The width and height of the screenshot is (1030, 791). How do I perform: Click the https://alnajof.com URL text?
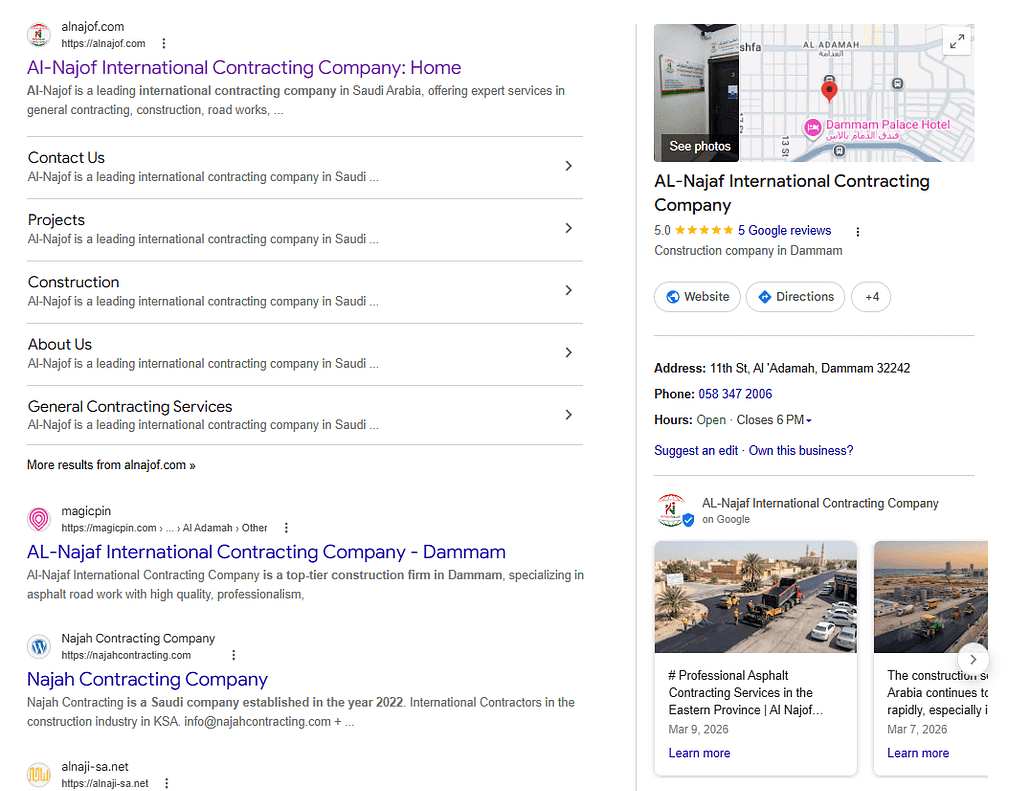[x=103, y=43]
